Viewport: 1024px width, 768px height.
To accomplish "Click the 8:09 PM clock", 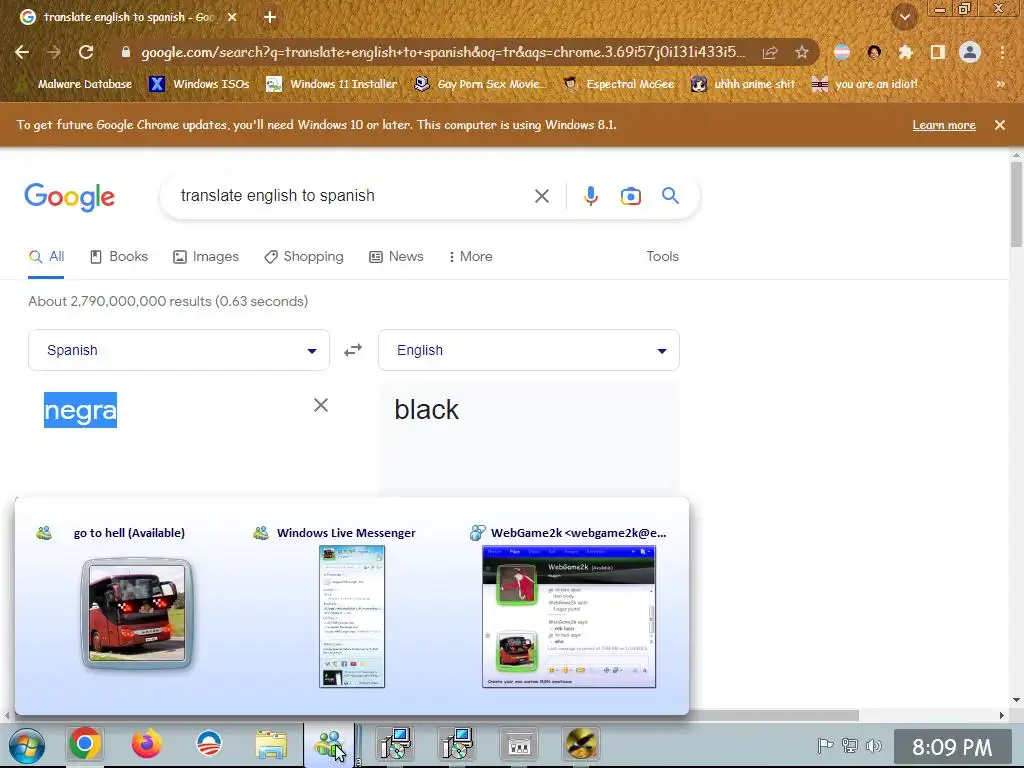I will 952,746.
